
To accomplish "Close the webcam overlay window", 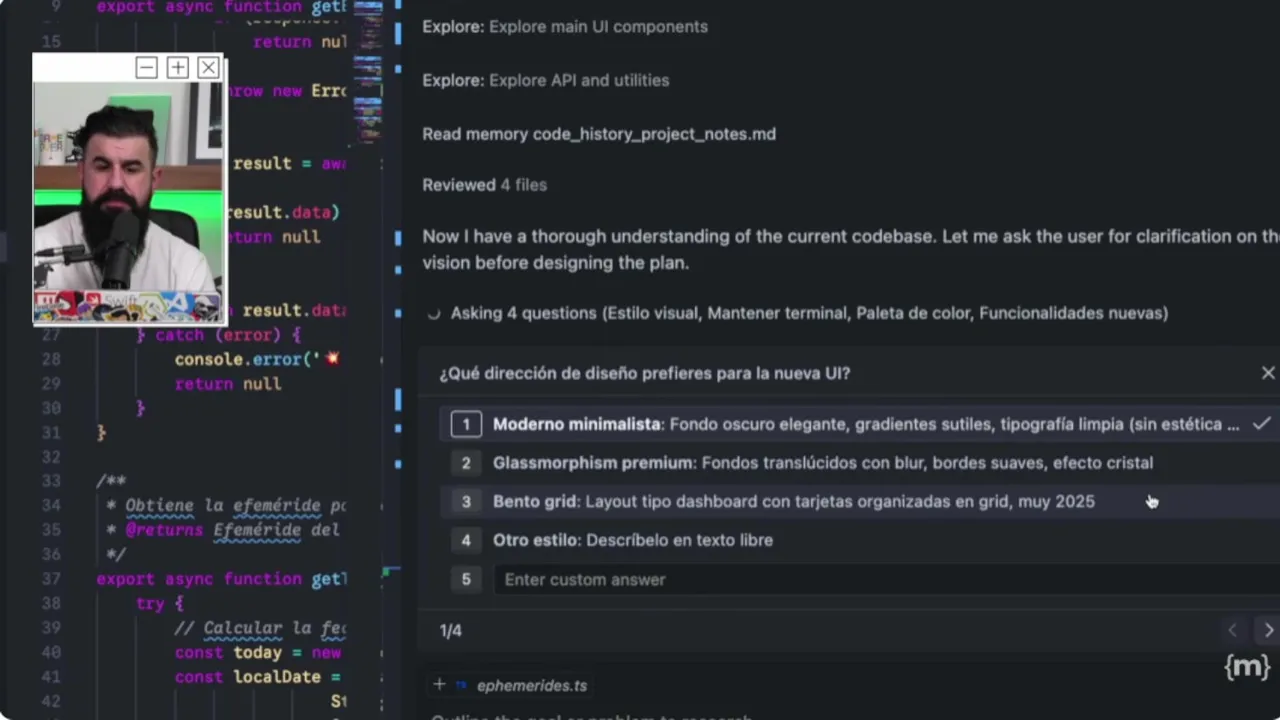I will coord(208,68).
